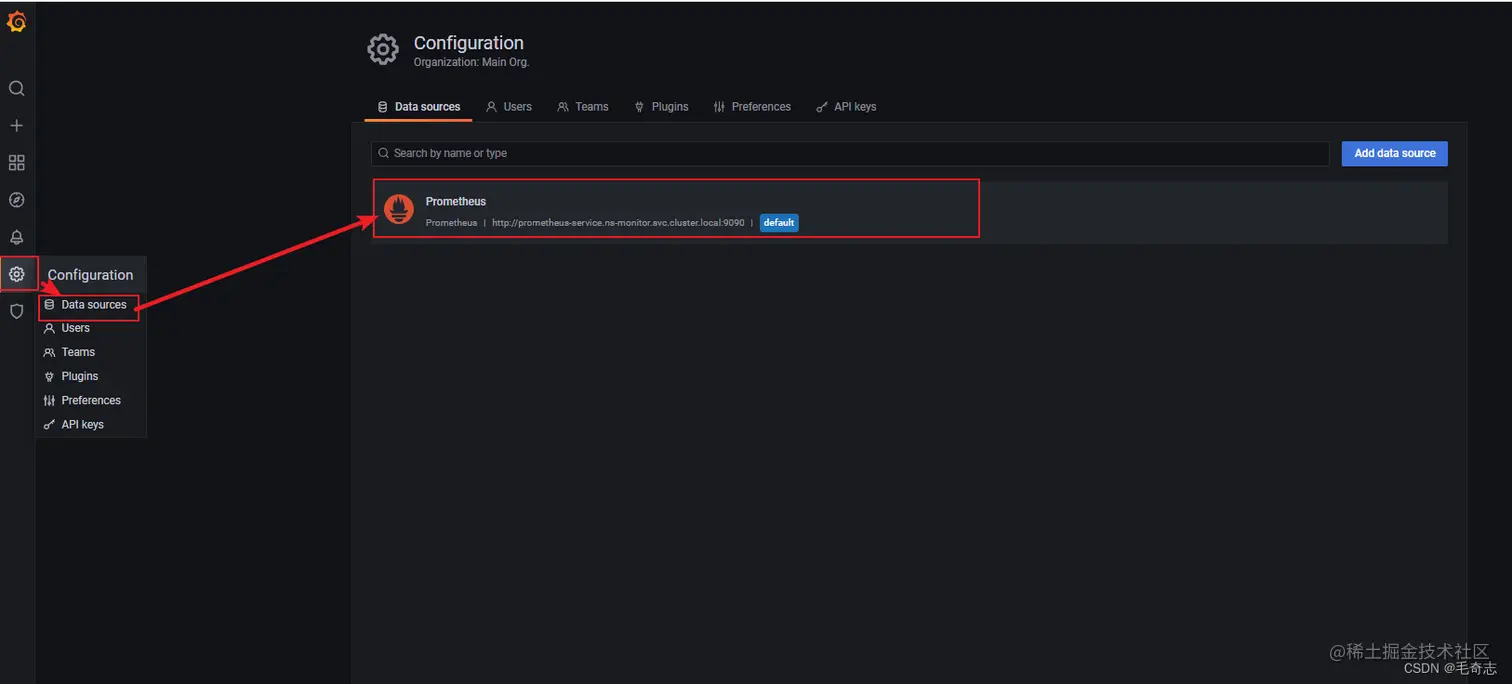Viewport: 1512px width, 684px height.
Task: Open the Server Admin shield icon
Action: pos(17,311)
